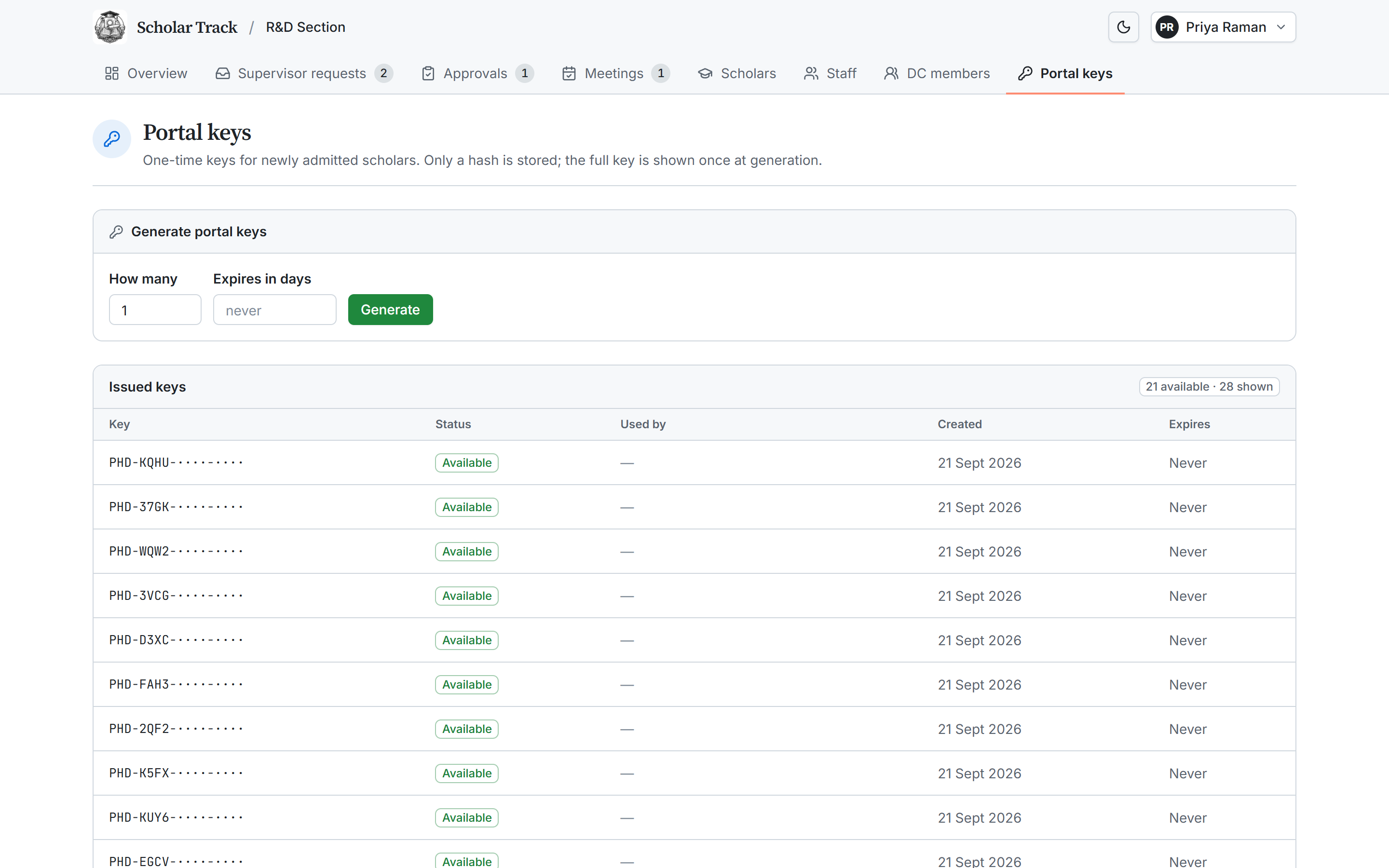Focus the How many input field
The height and width of the screenshot is (868, 1389).
[155, 310]
